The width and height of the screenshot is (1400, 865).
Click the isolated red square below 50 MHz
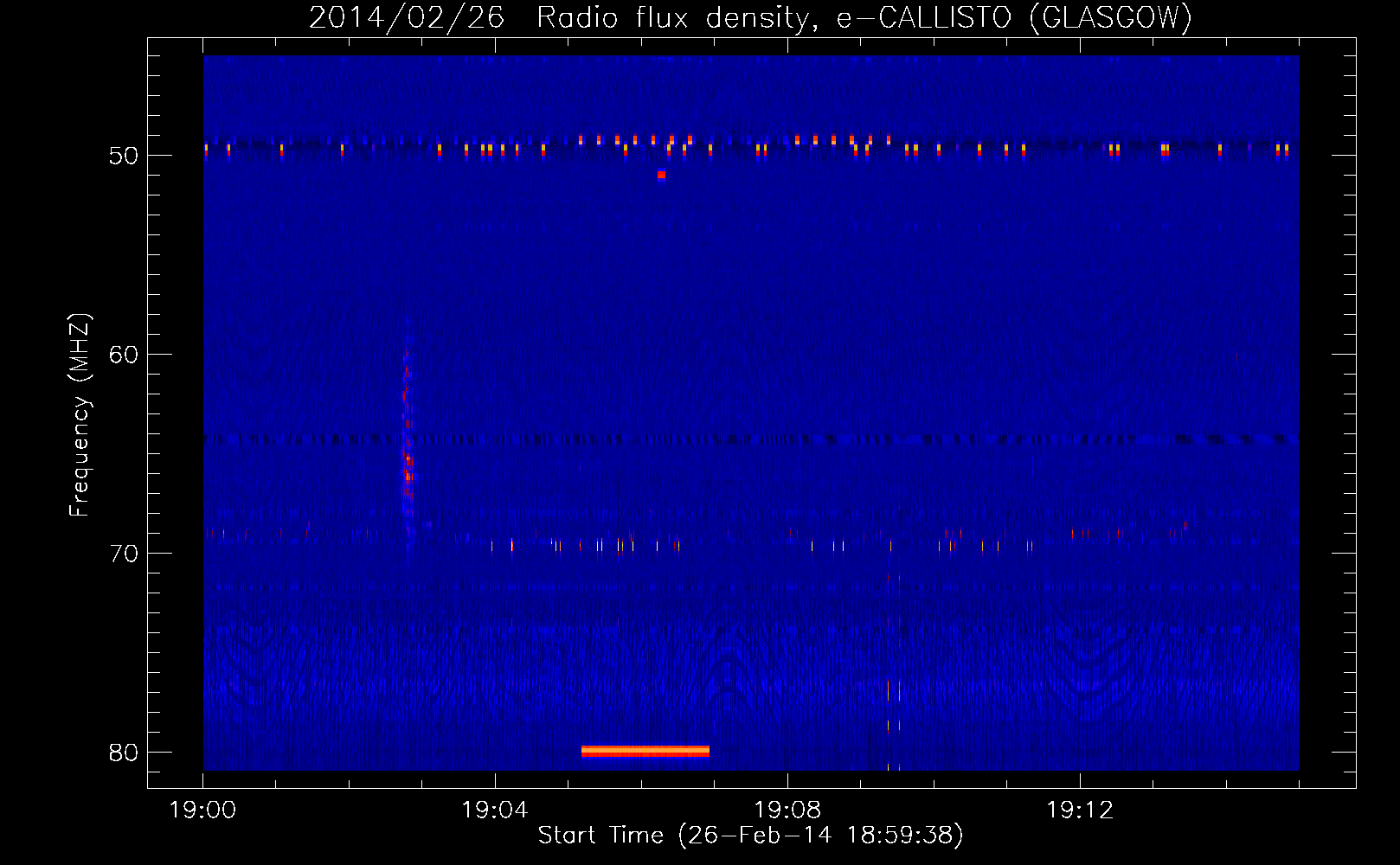click(x=661, y=175)
